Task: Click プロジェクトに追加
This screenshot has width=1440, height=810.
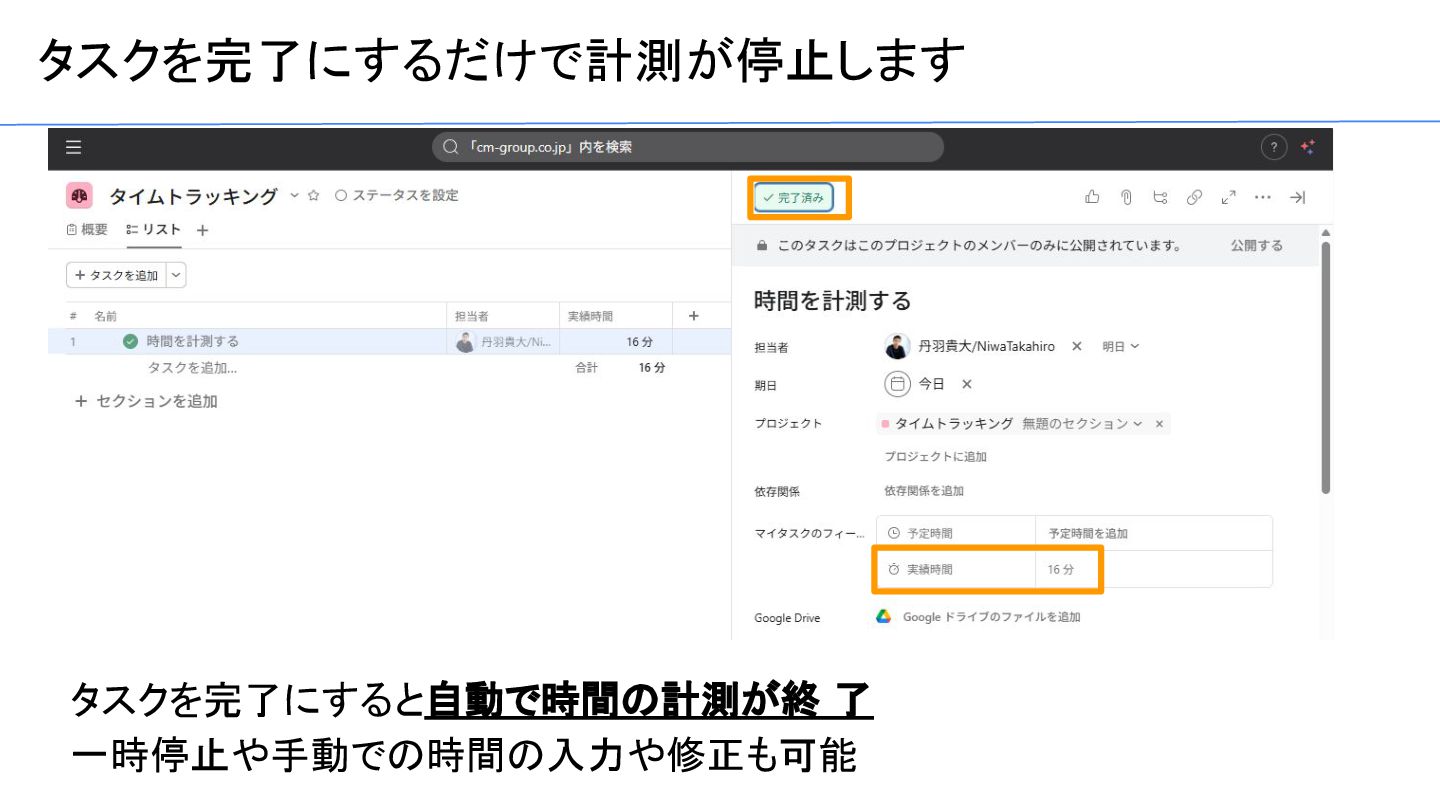Action: pos(935,456)
